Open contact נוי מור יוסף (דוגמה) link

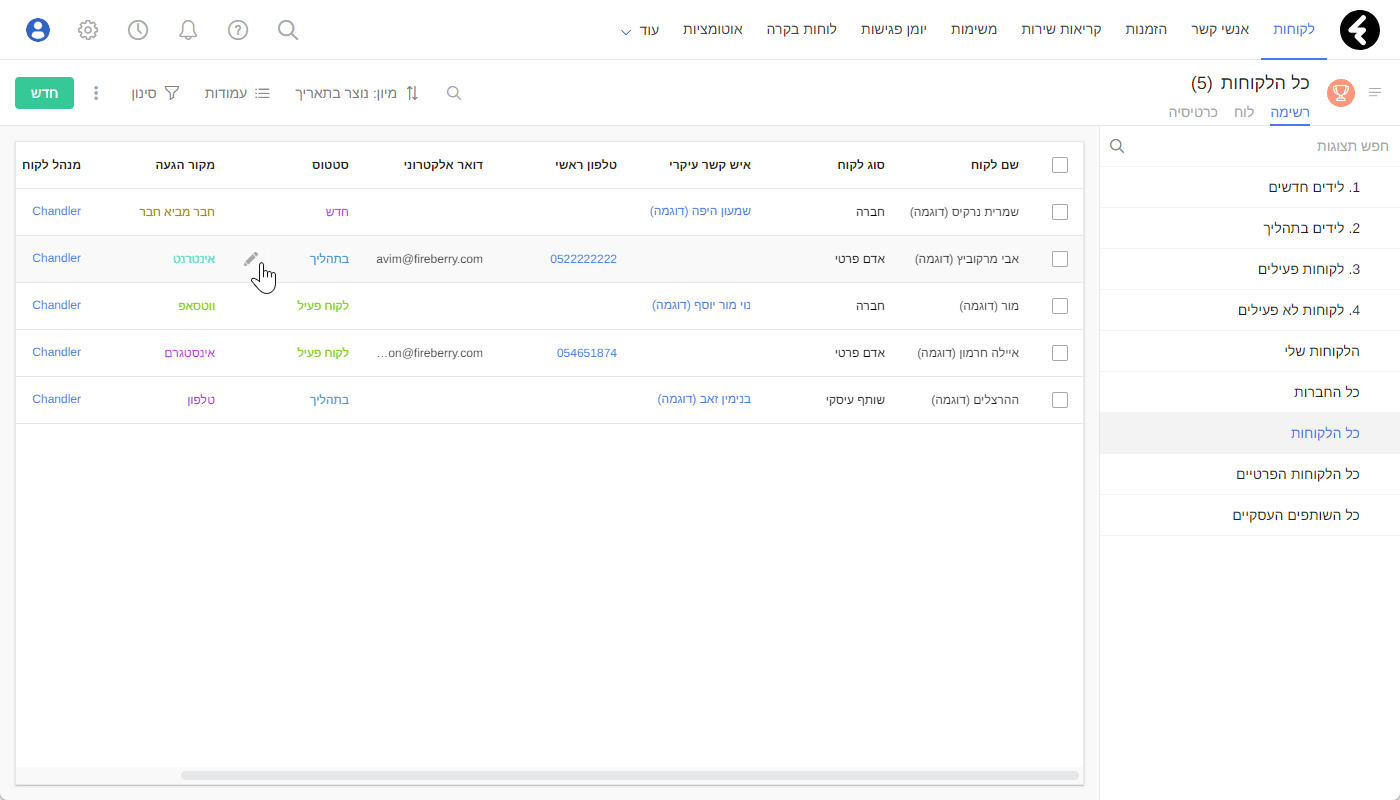[x=701, y=306]
